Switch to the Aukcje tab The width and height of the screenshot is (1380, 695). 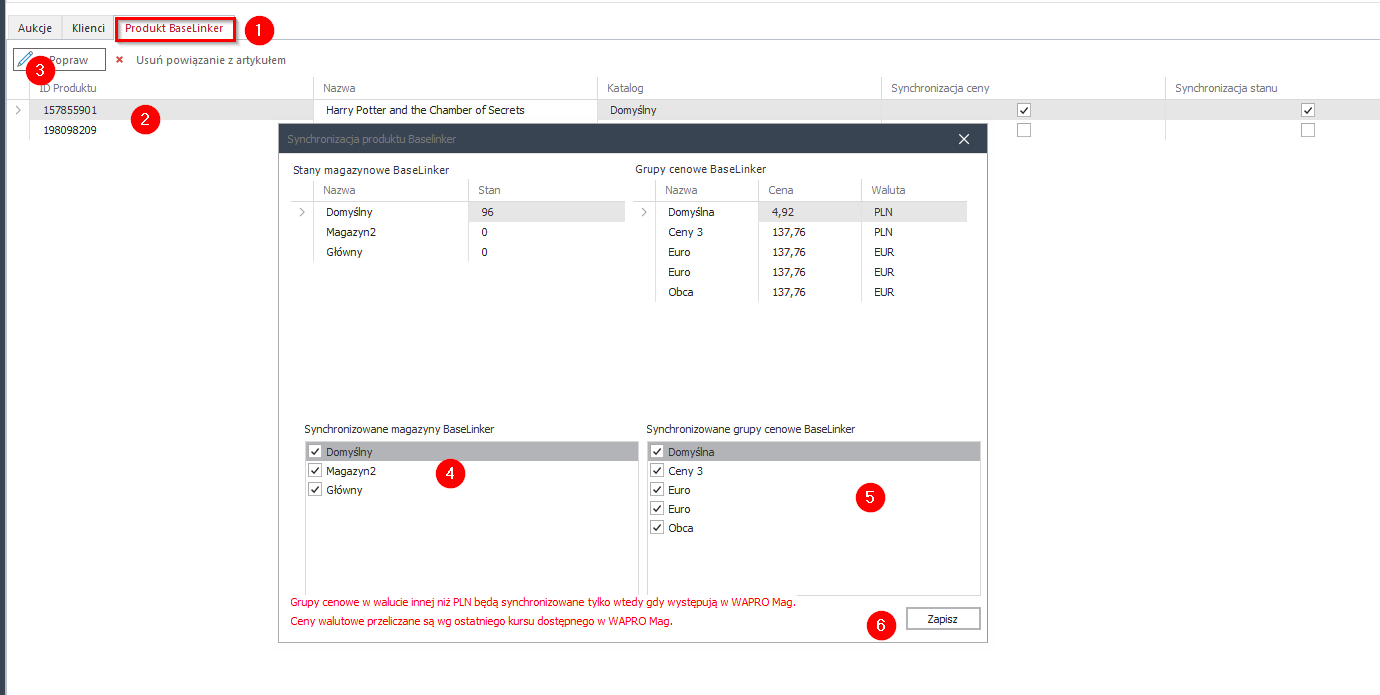[x=35, y=28]
